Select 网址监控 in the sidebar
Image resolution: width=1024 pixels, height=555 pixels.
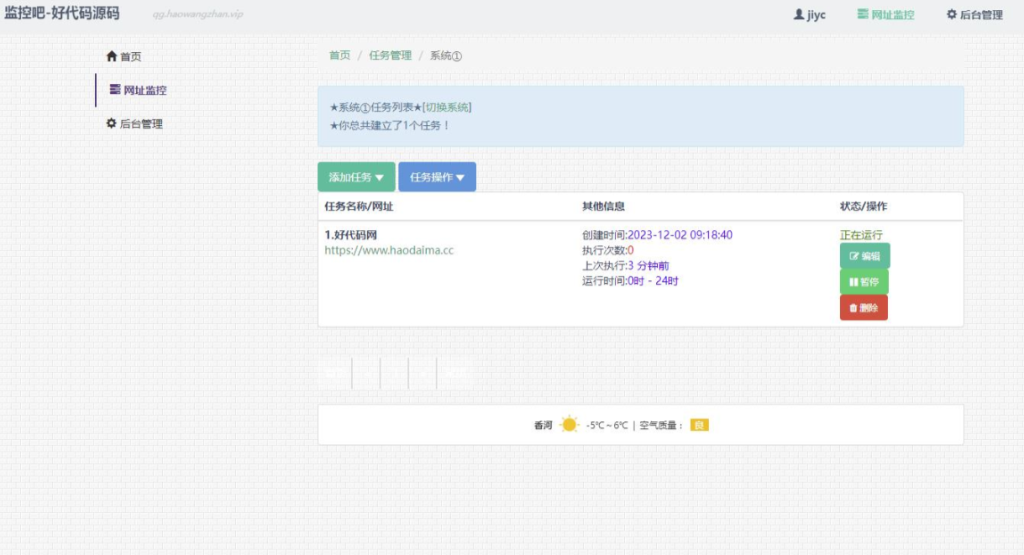[138, 90]
